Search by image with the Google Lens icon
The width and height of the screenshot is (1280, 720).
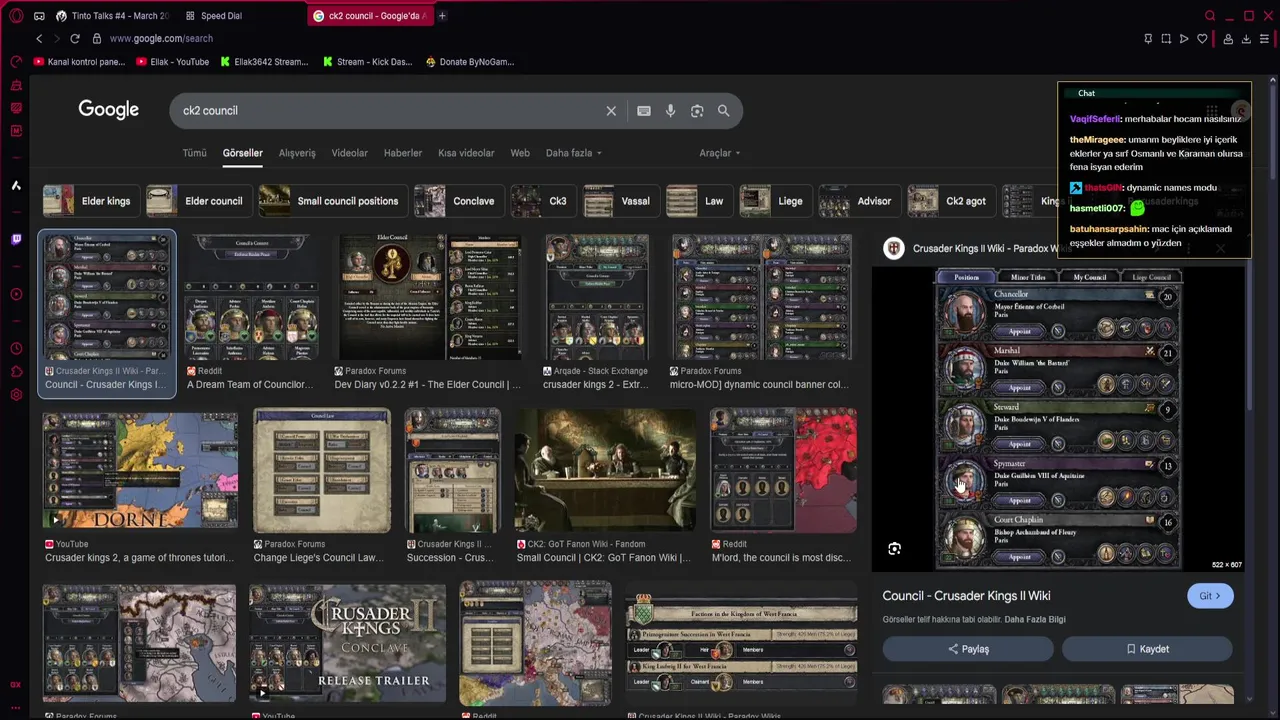[x=697, y=111]
